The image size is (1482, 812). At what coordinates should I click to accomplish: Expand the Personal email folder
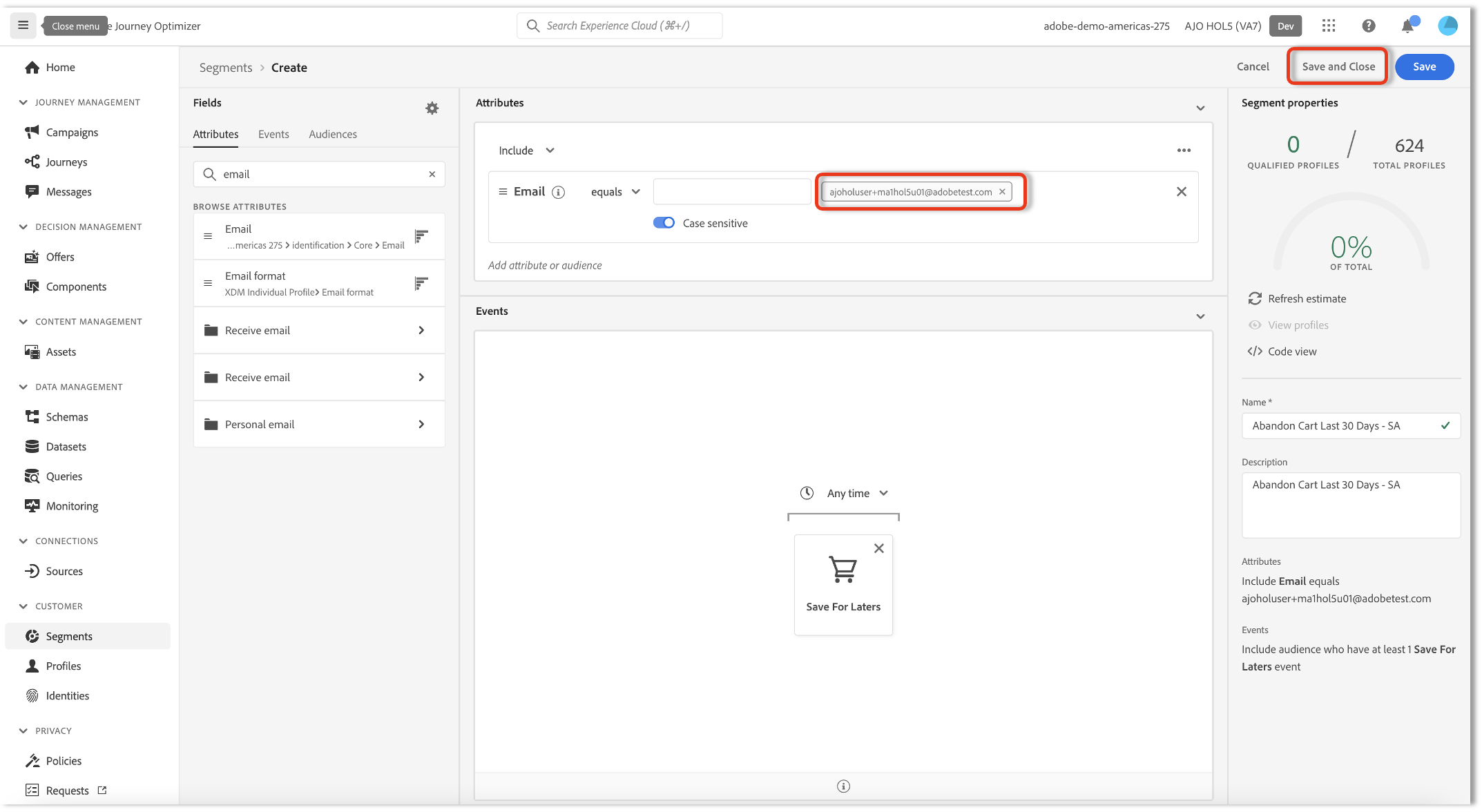(319, 424)
